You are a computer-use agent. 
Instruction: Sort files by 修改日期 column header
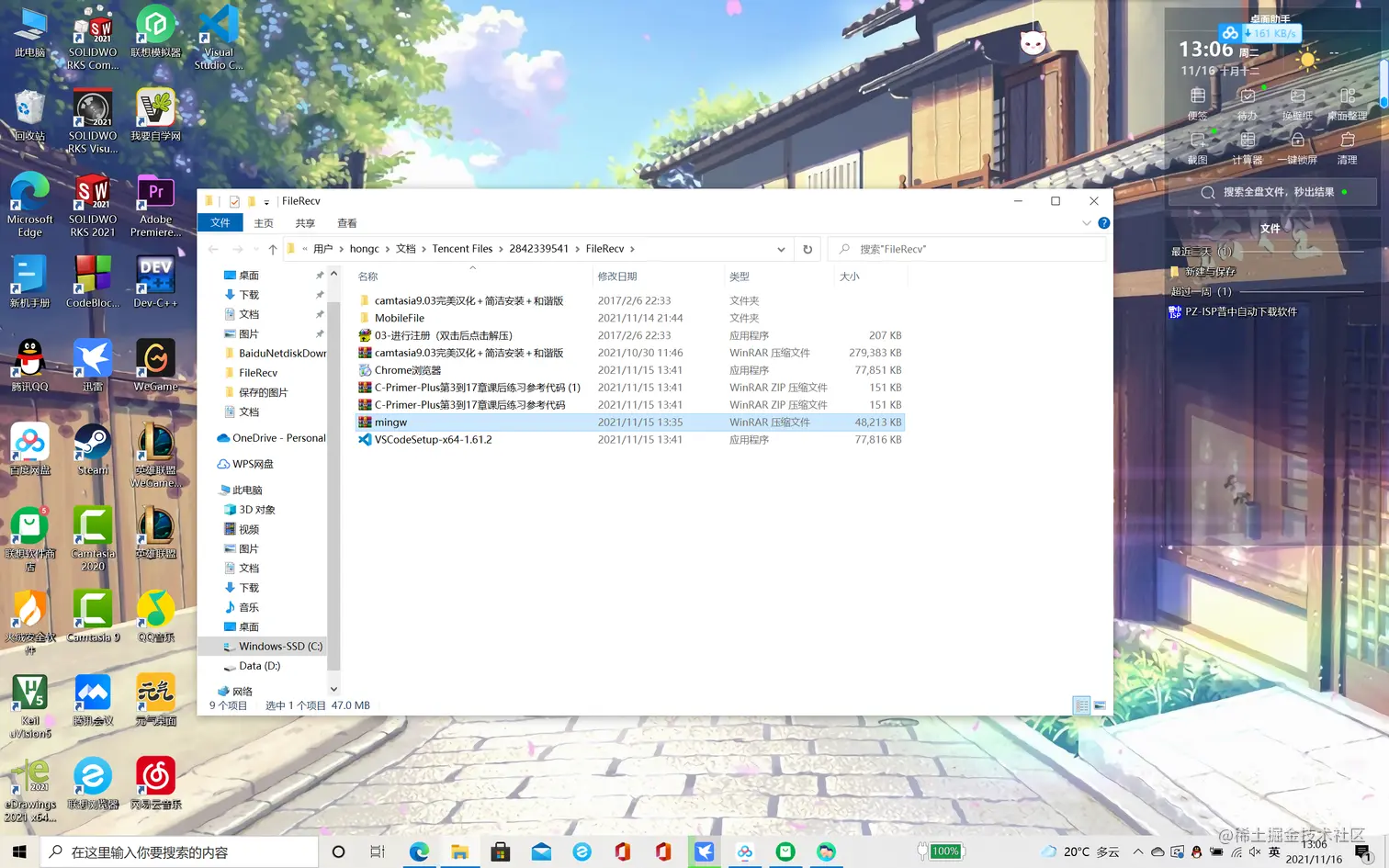pos(658,276)
